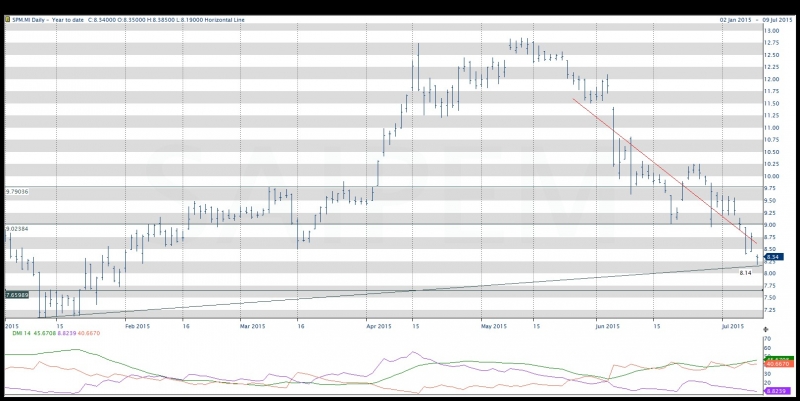The width and height of the screenshot is (800, 401).
Task: Click the 13.00 level on price axis
Action: [771, 31]
